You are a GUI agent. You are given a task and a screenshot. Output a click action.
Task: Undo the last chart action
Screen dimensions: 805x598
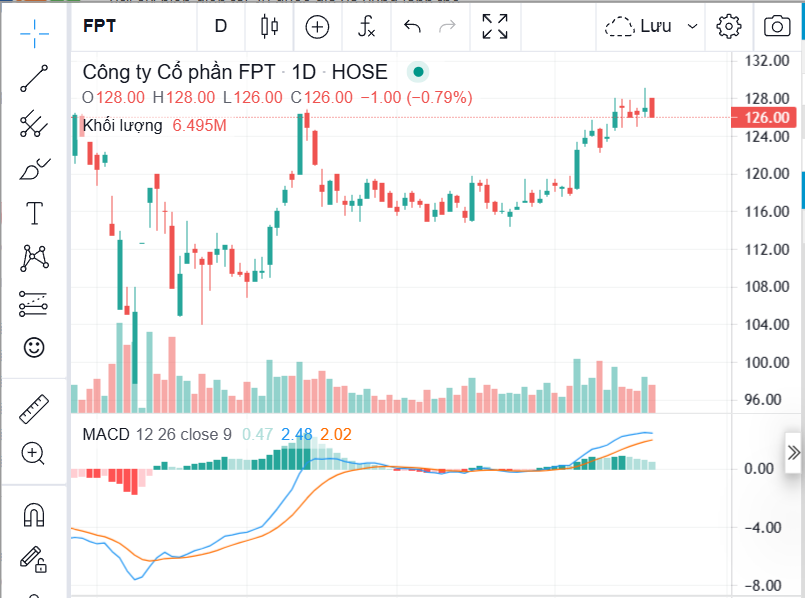(412, 26)
